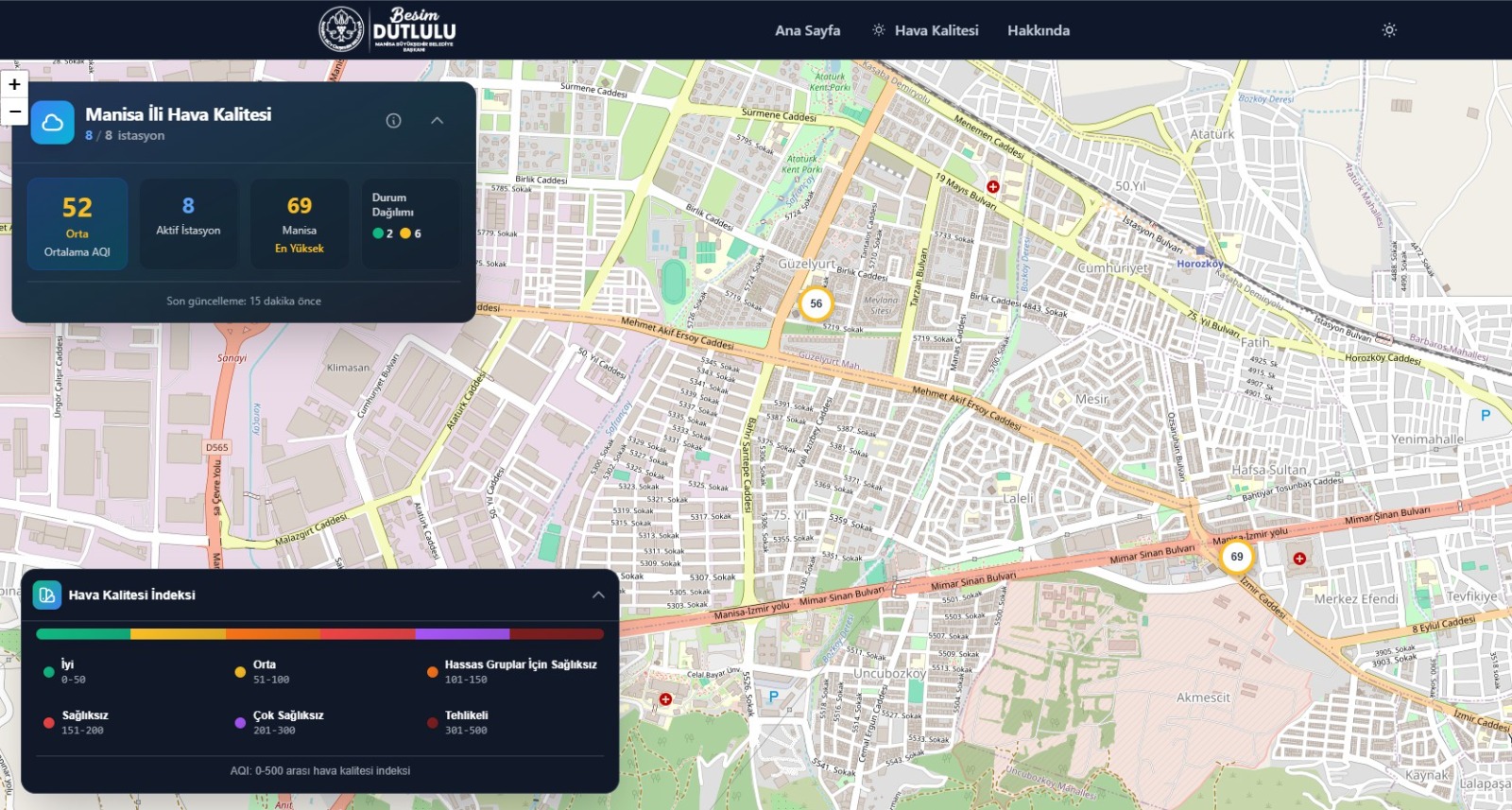Click the 8 Aktif İstasyon card
The width and height of the screenshot is (1512, 810).
[188, 225]
